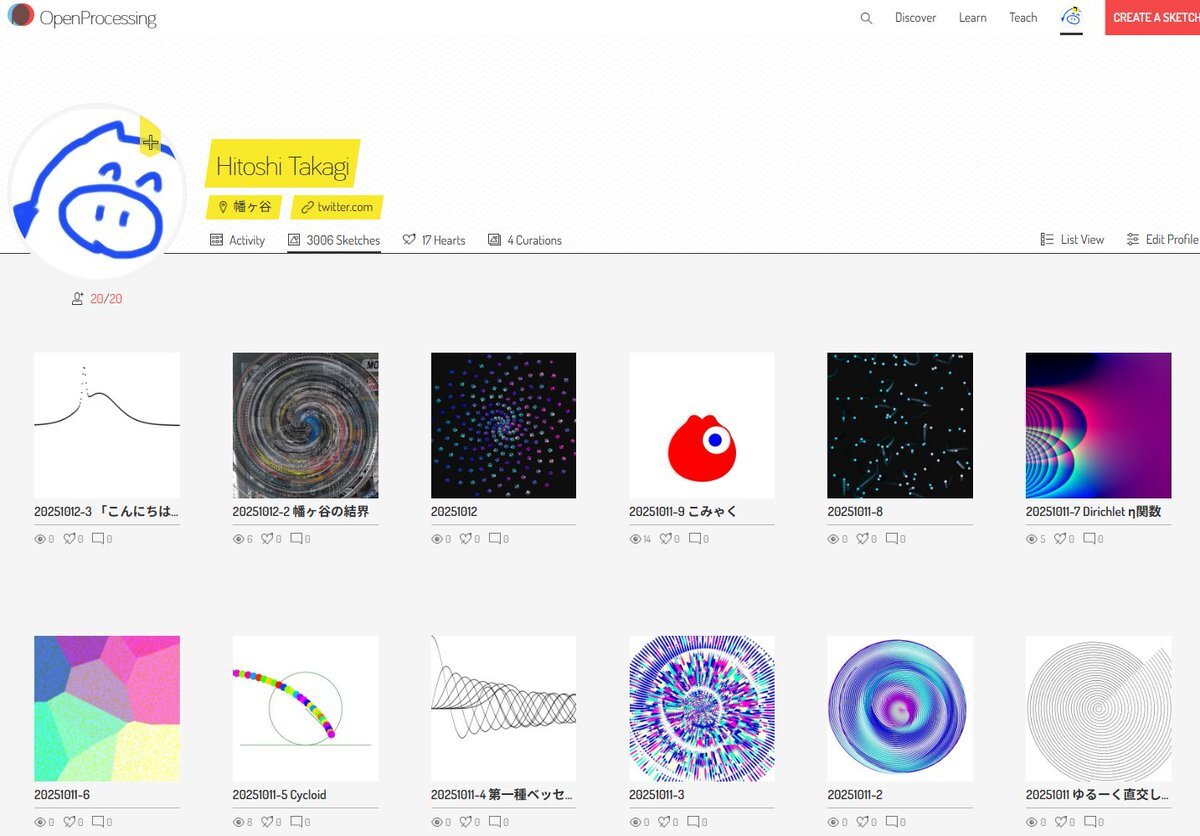Click the sketch title 20251012
The height and width of the screenshot is (836, 1200).
(x=454, y=512)
